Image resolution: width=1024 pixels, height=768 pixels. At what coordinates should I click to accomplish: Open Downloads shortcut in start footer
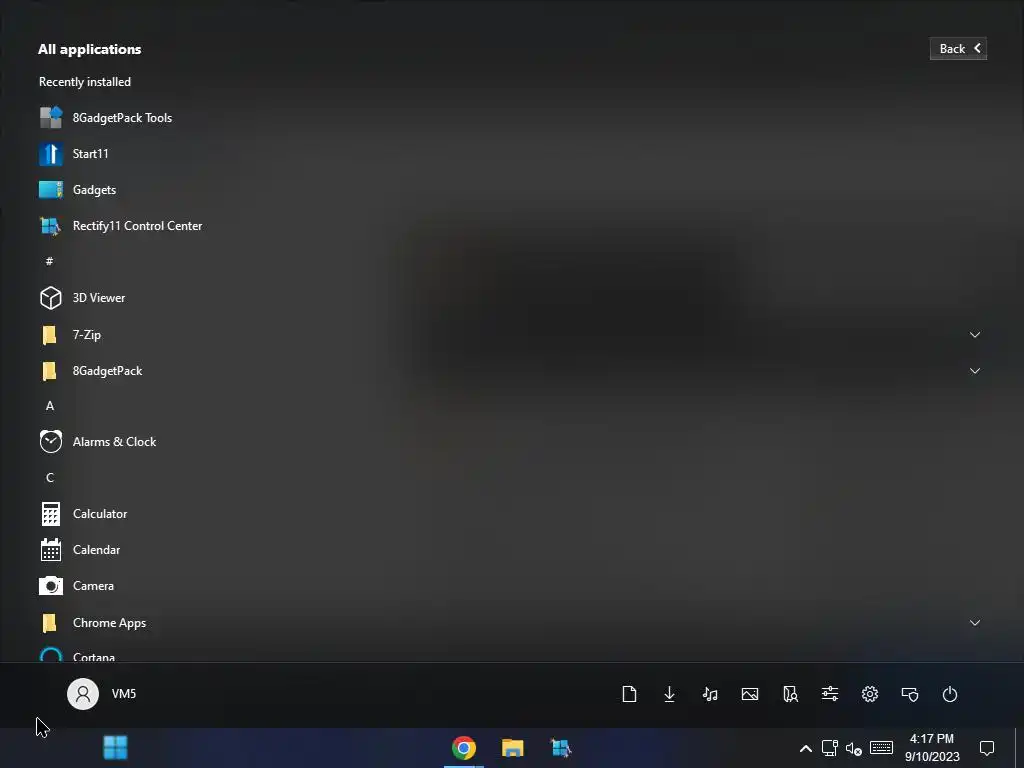[669, 694]
